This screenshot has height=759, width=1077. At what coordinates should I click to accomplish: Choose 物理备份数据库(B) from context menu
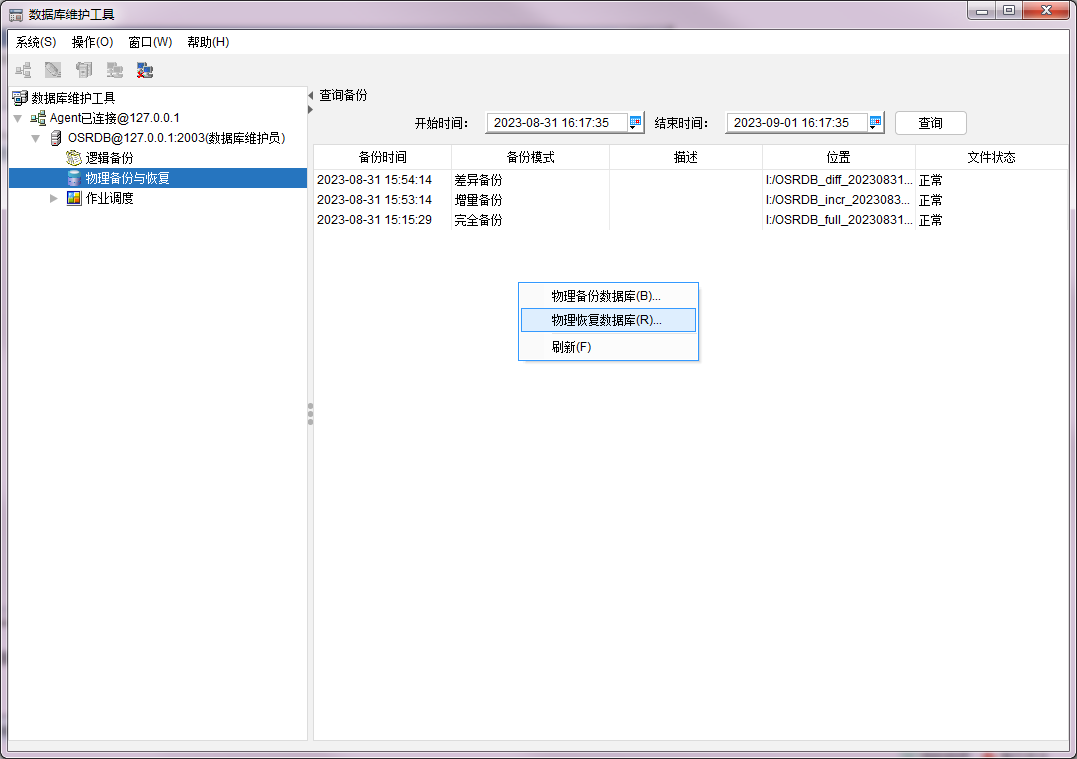(x=606, y=296)
